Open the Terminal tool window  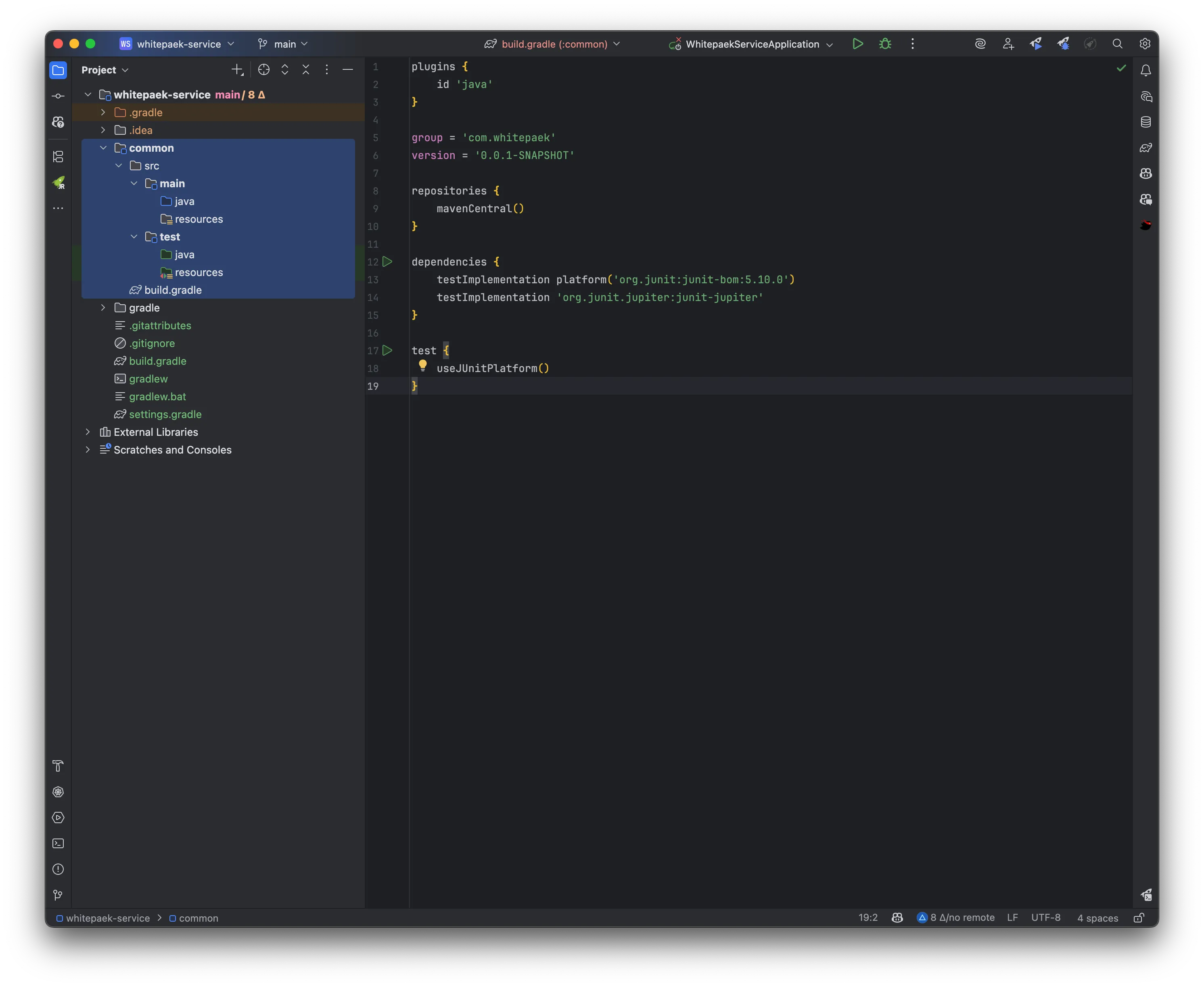(58, 843)
